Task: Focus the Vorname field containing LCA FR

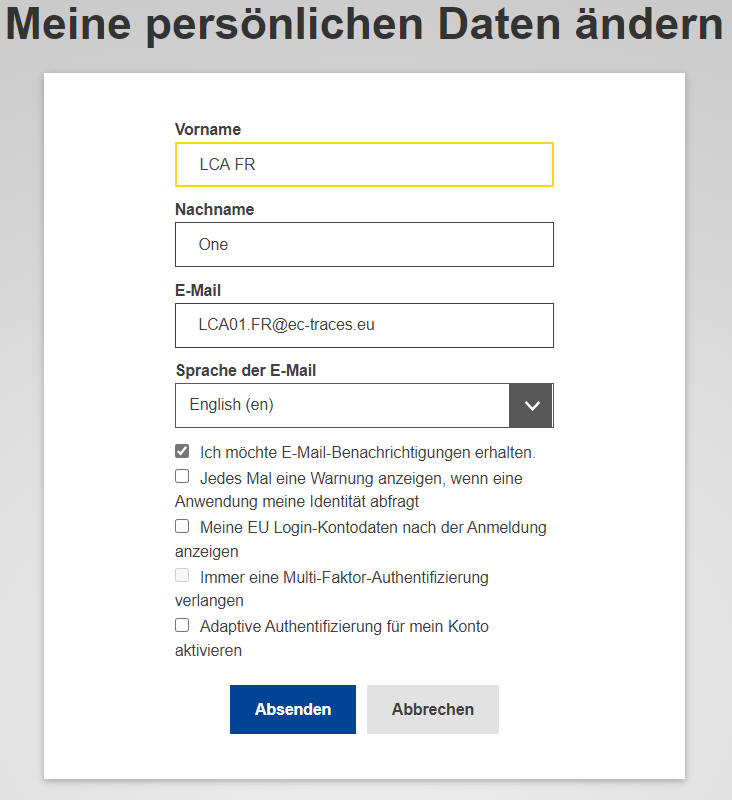Action: click(364, 164)
